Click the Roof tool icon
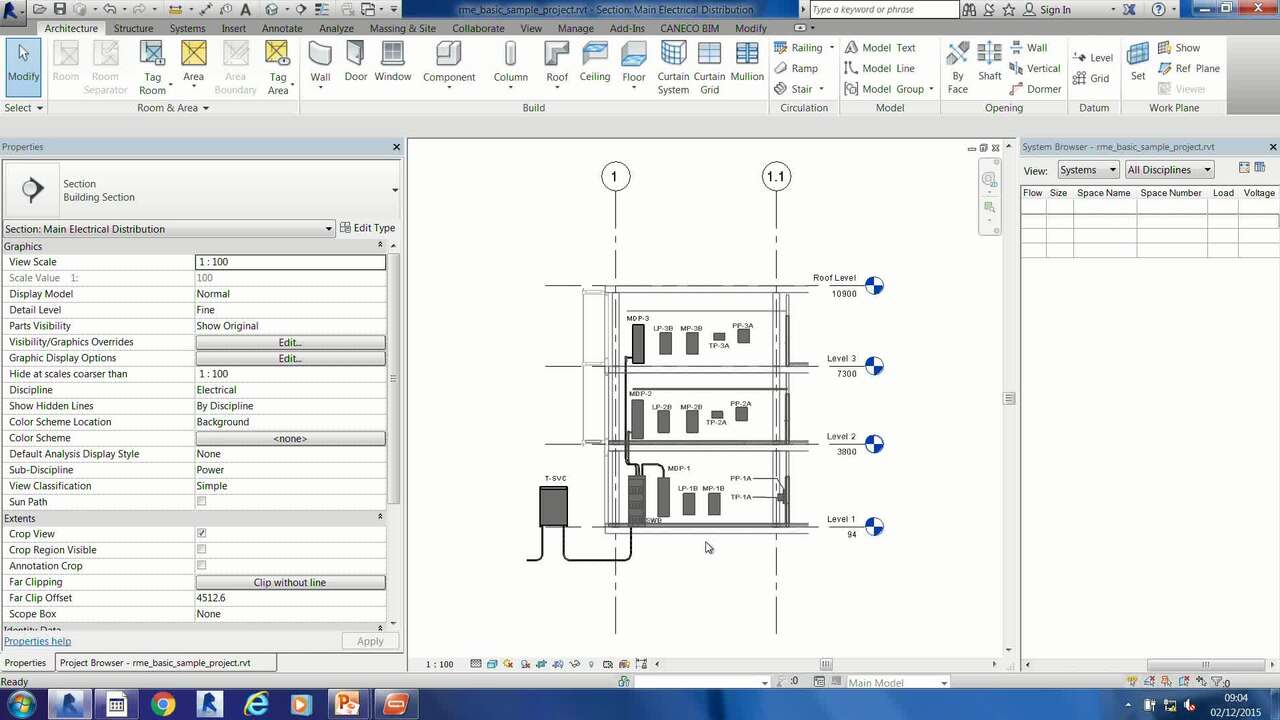 point(557,62)
